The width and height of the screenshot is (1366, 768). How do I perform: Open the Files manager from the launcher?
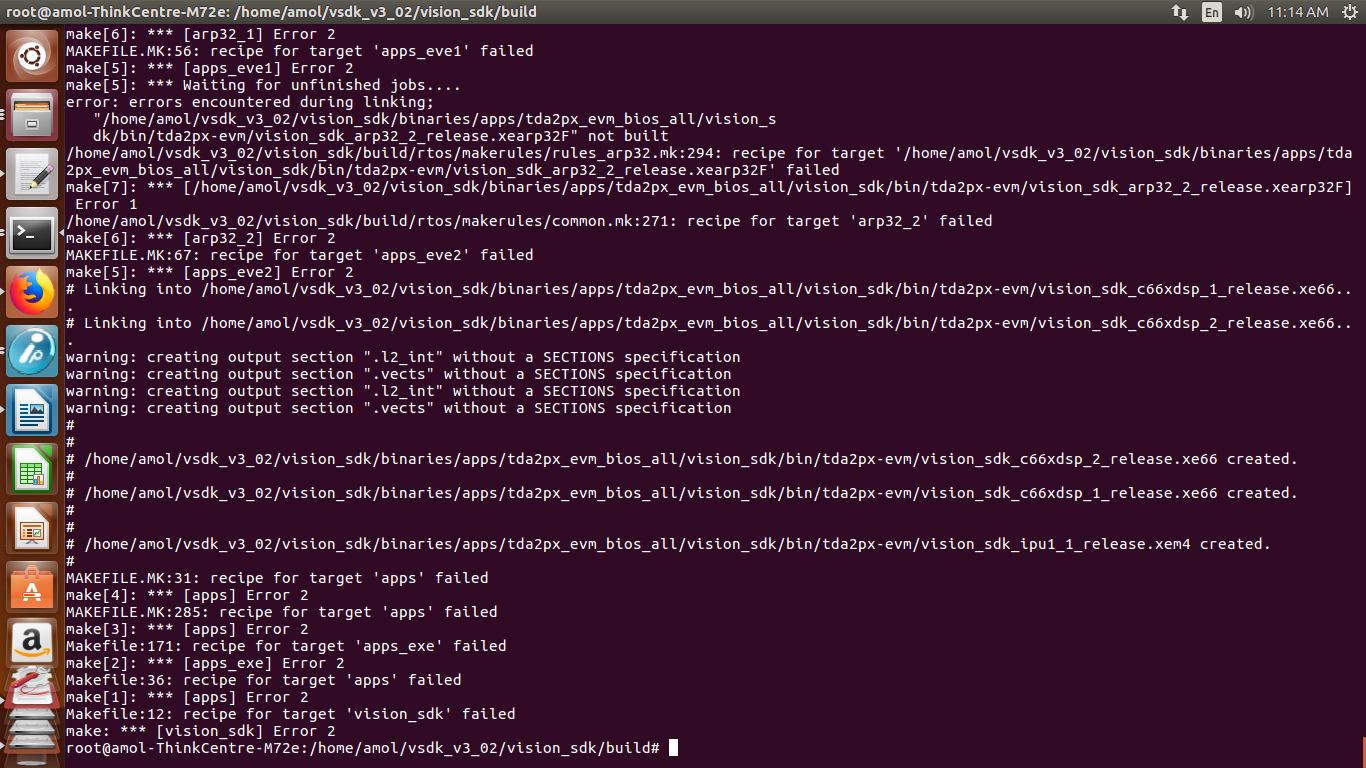32,115
